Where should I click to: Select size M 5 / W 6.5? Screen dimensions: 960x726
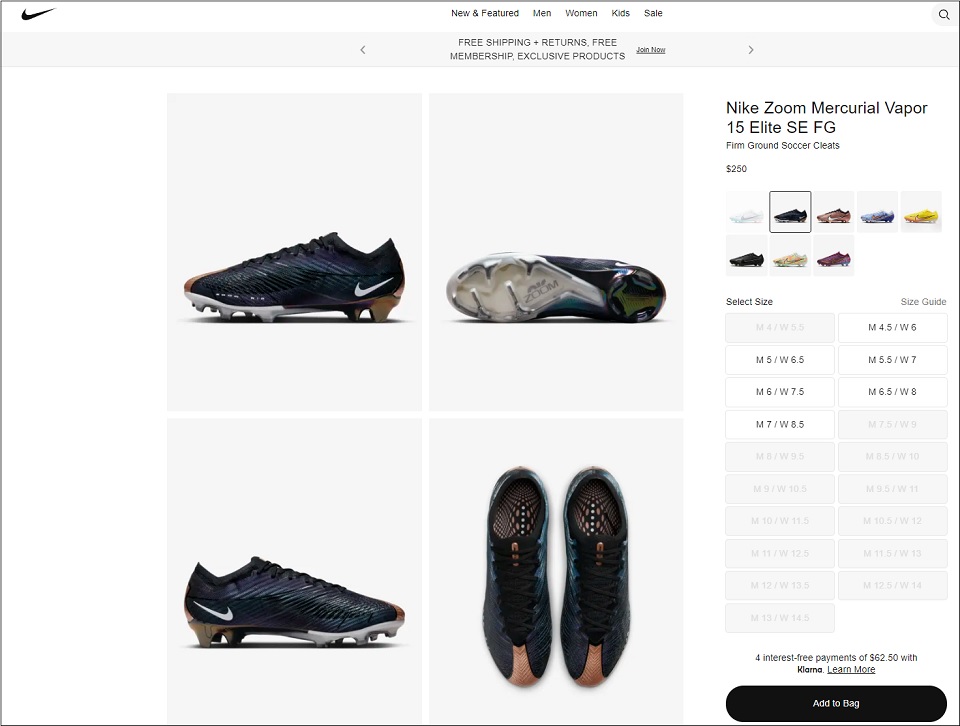point(780,360)
